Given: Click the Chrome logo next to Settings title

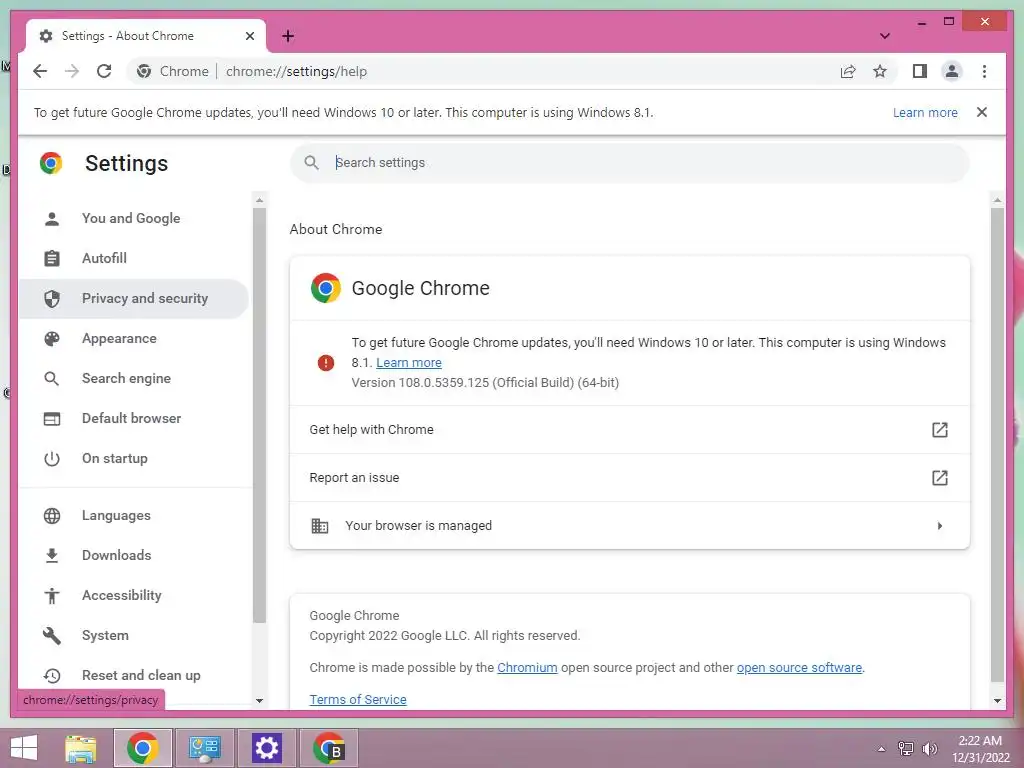Looking at the screenshot, I should (51, 163).
